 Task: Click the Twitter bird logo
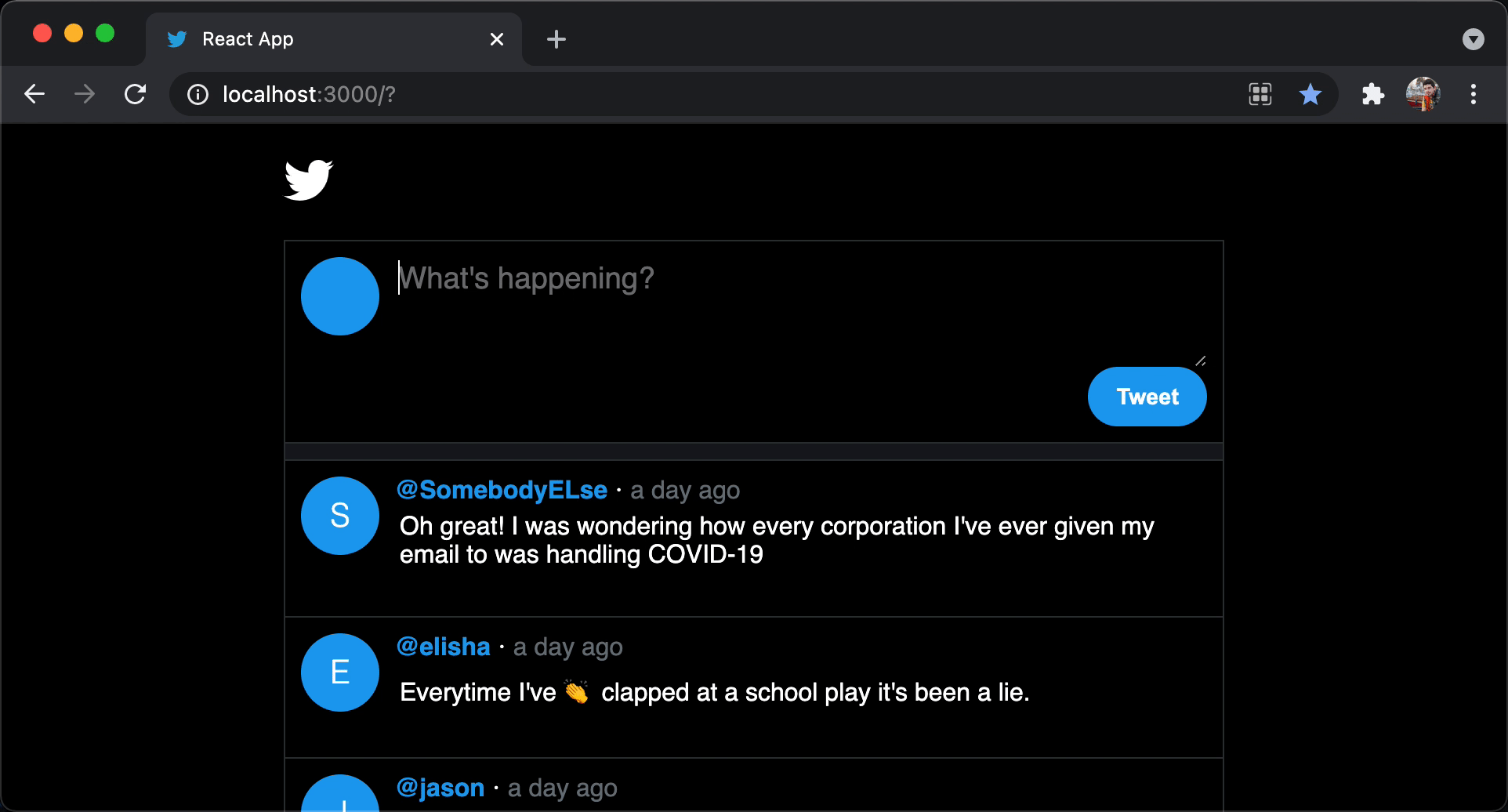(x=308, y=179)
